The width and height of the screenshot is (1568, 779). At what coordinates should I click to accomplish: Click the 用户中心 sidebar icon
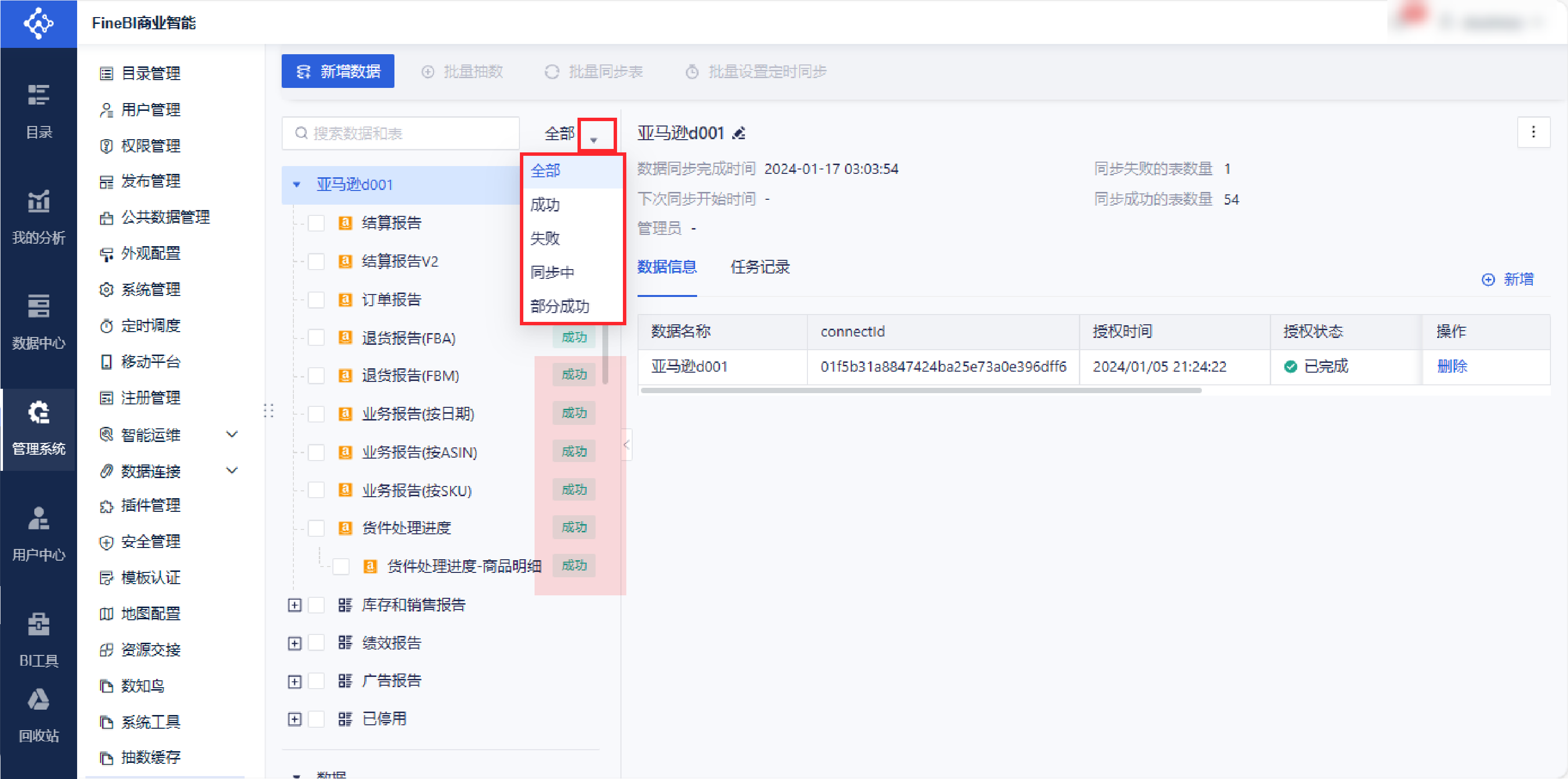pyautogui.click(x=39, y=518)
